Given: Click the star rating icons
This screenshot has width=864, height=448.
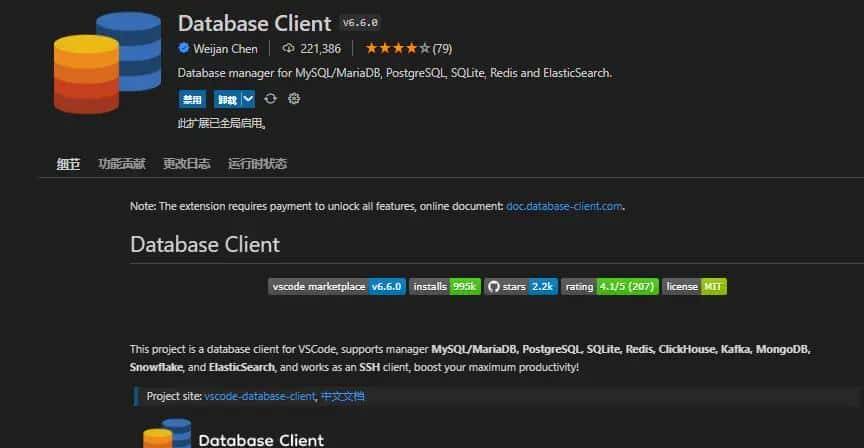Looking at the screenshot, I should pos(397,49).
